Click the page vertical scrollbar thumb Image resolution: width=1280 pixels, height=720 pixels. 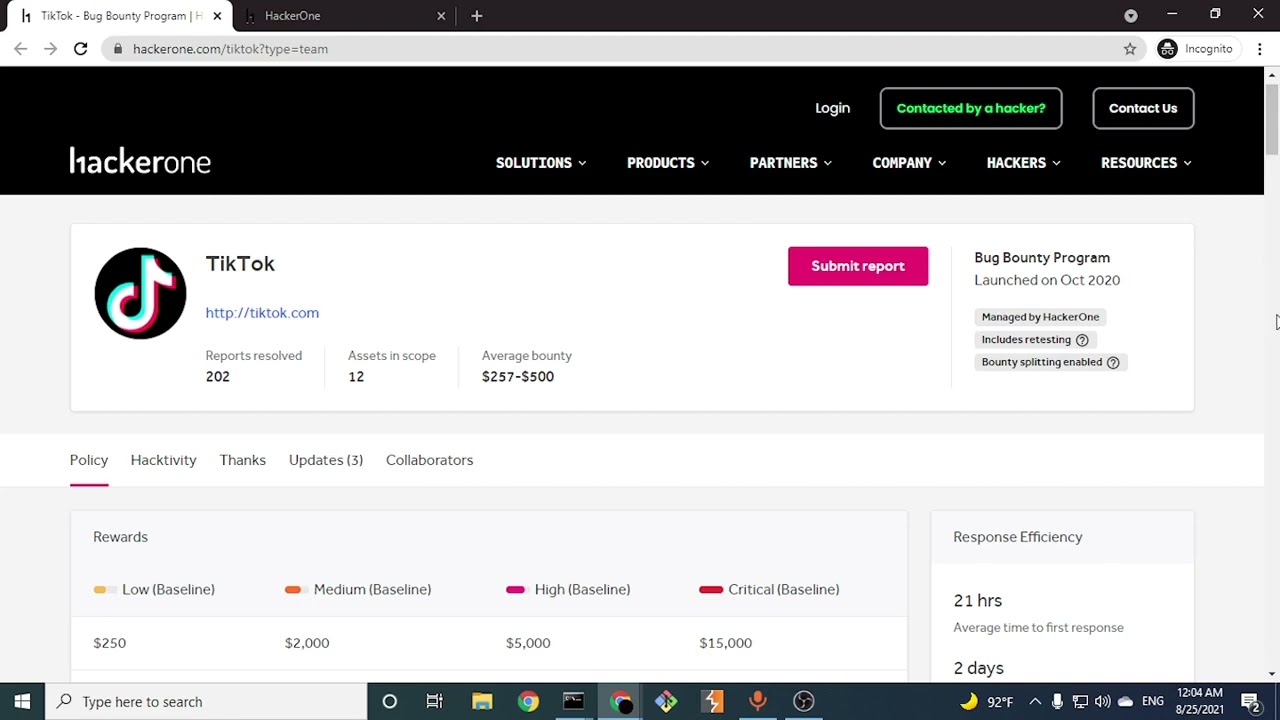tap(1272, 120)
